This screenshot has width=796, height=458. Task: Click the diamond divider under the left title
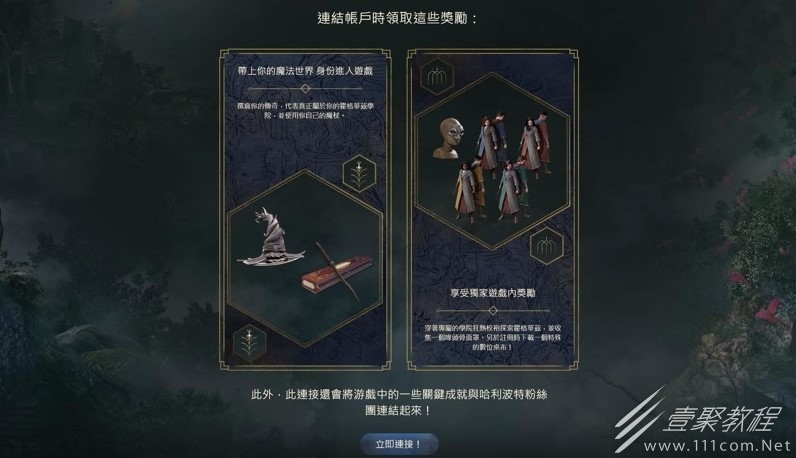[306, 89]
